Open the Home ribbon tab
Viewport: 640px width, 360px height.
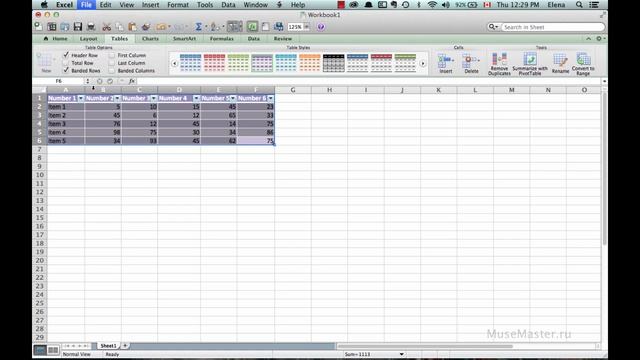56,38
